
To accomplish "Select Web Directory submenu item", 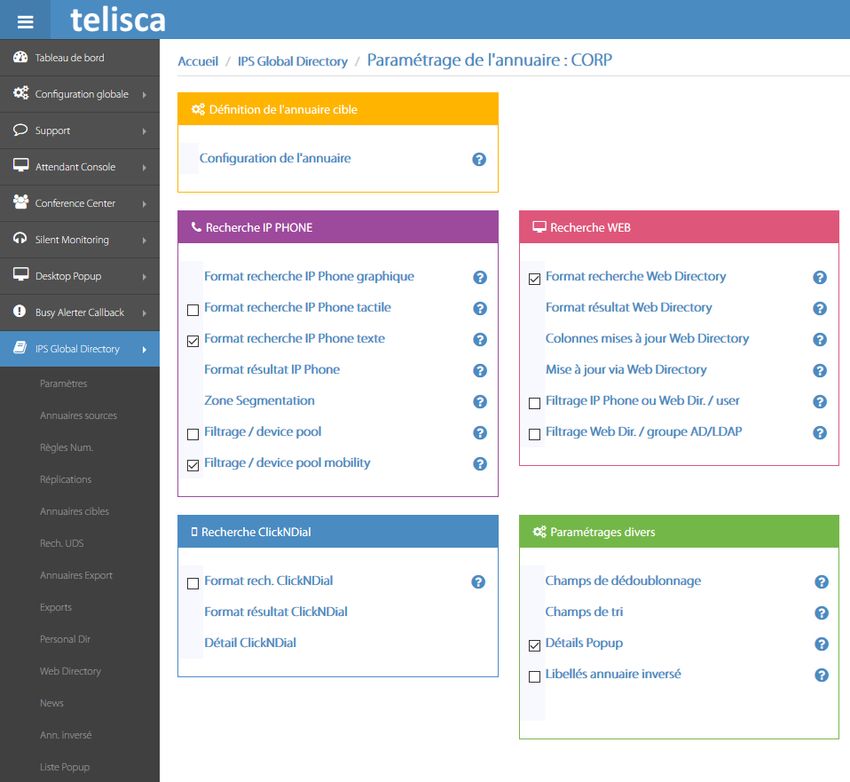I will pyautogui.click(x=70, y=672).
